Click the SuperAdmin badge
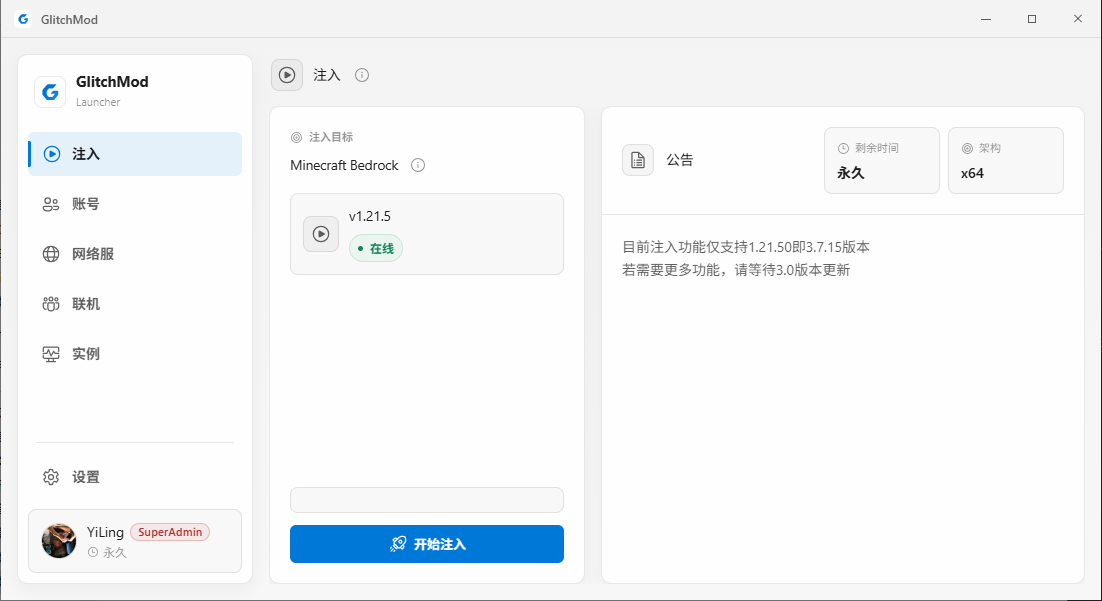 coord(170,532)
